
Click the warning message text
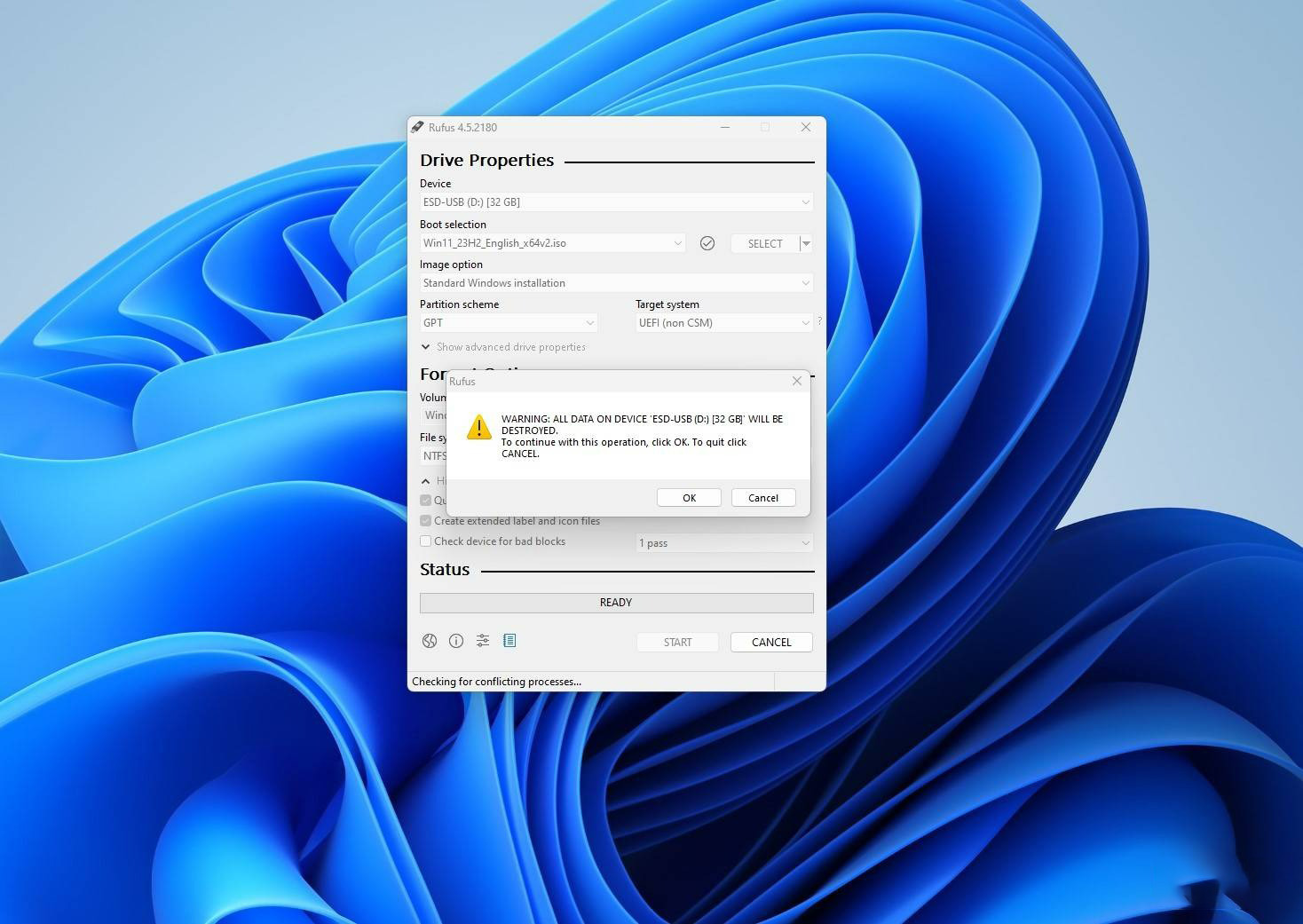[642, 436]
